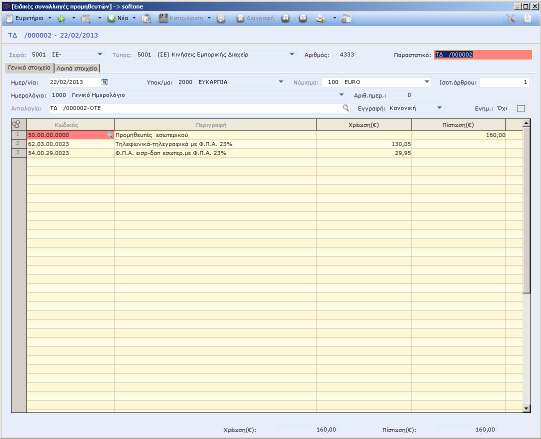Select the Γενικά στοιχεία tab
This screenshot has width=541, height=439.
29,68
